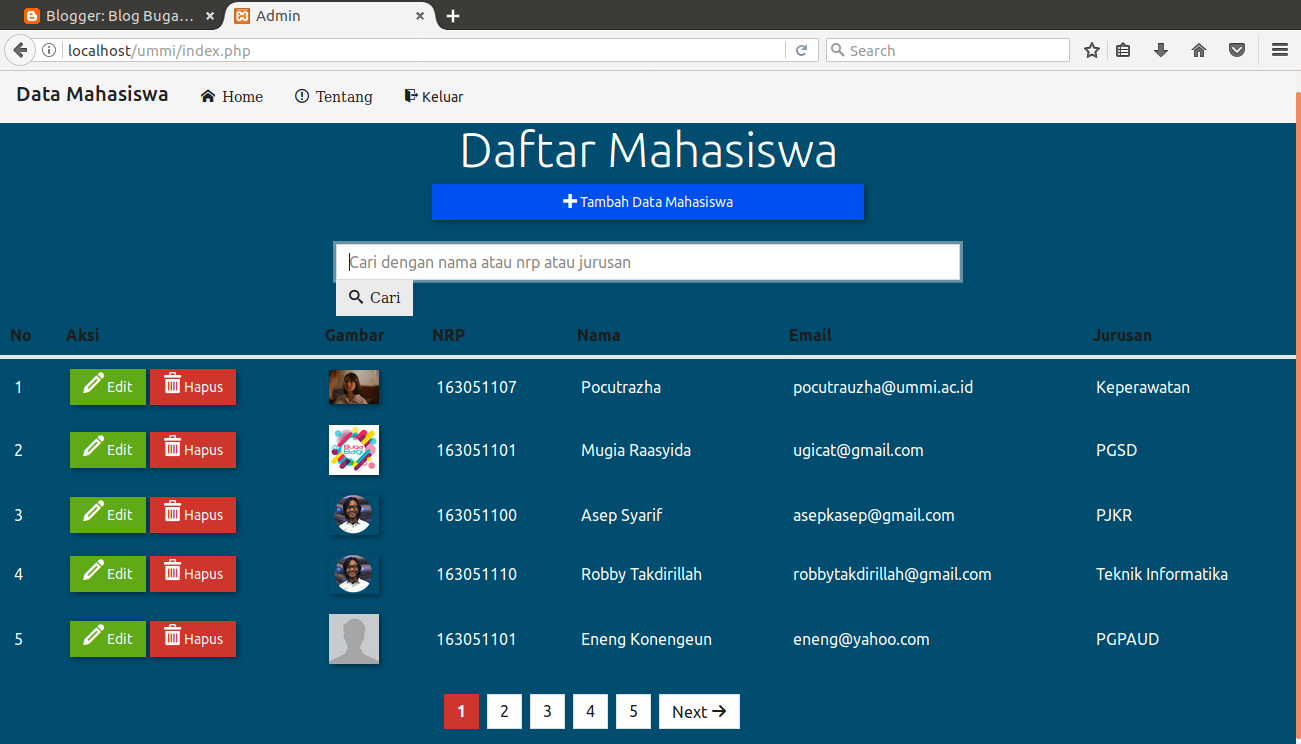Open page 3 of the pagination

click(547, 711)
